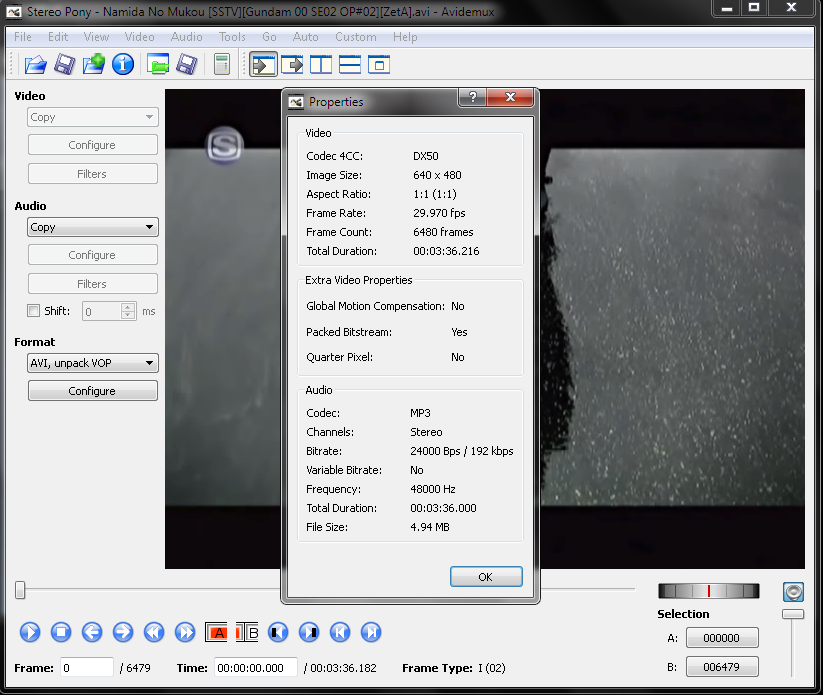823x695 pixels.
Task: Click Configure under Audio section
Action: [x=92, y=255]
